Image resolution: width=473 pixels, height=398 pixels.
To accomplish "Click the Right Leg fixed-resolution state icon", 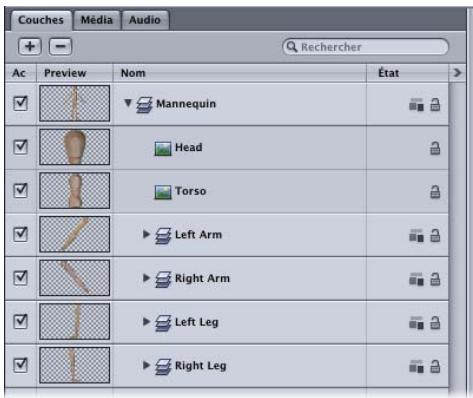I will point(416,367).
